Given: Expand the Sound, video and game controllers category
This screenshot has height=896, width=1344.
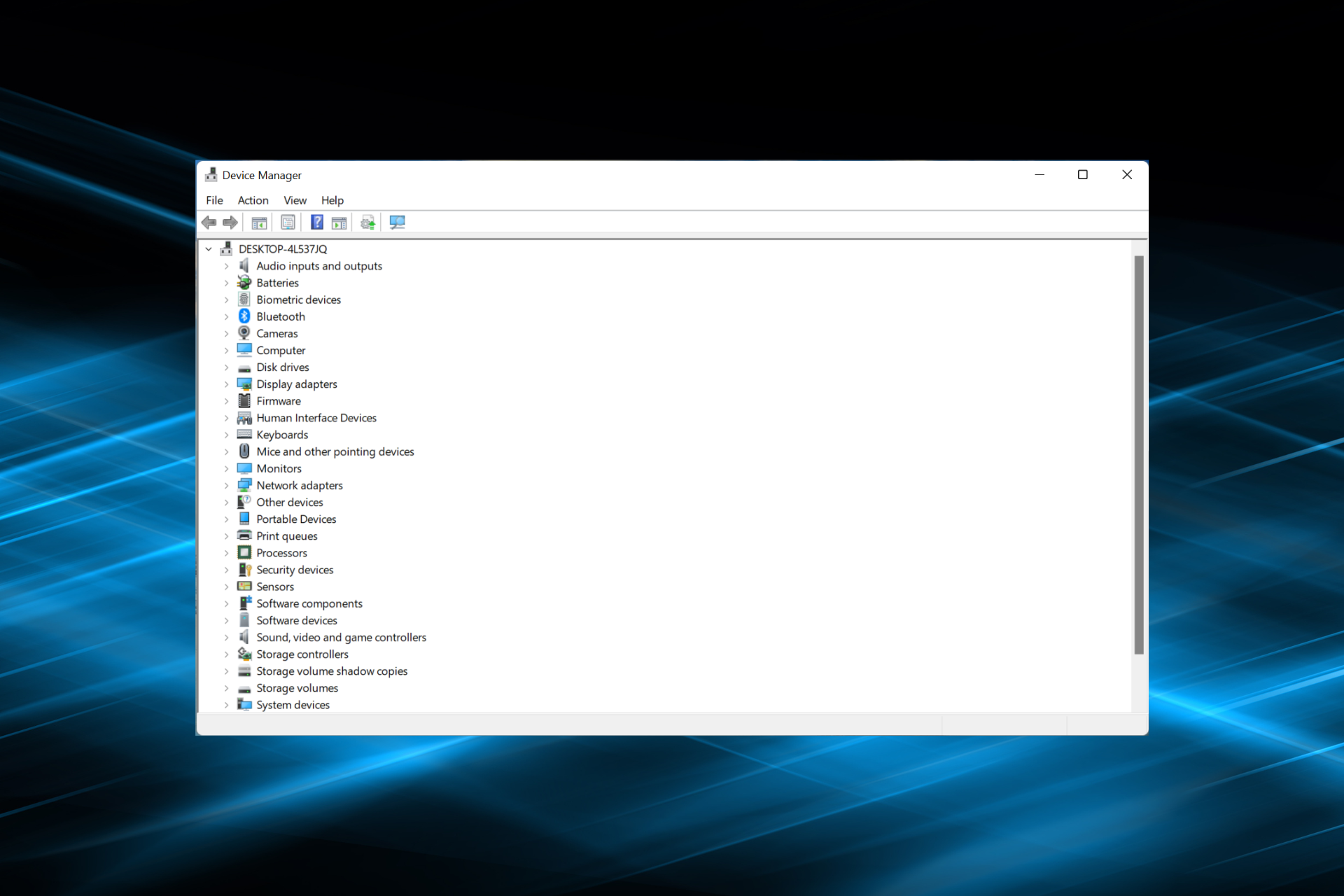Looking at the screenshot, I should pos(226,637).
